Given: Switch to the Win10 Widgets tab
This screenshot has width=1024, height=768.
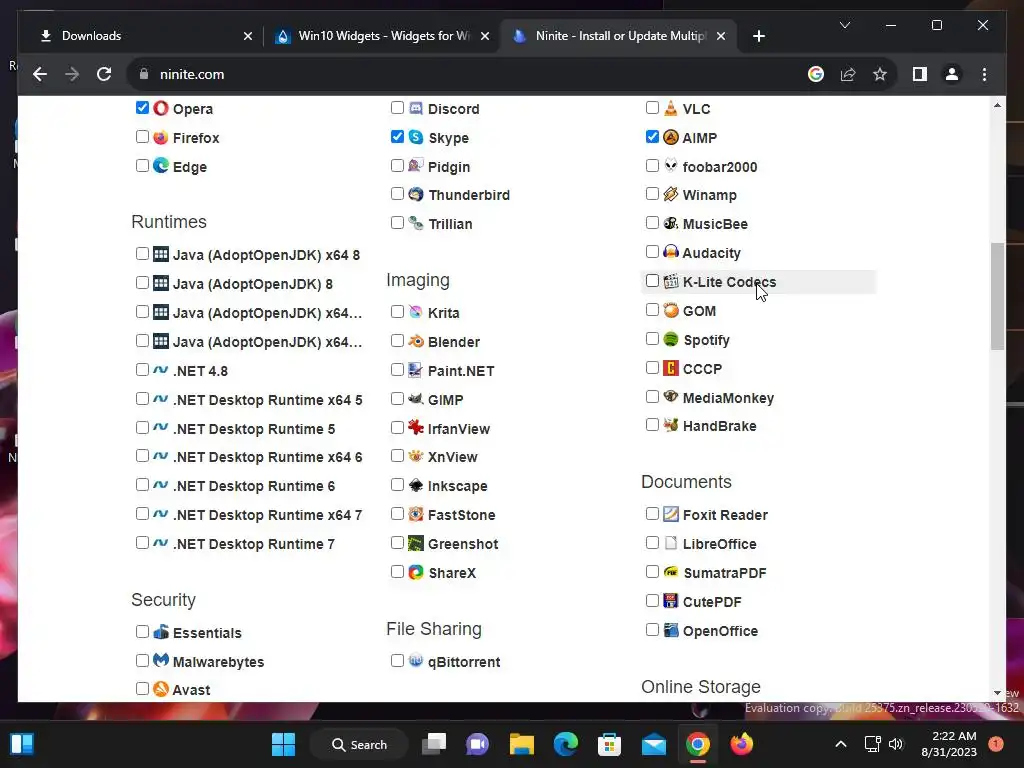Looking at the screenshot, I should tap(383, 36).
